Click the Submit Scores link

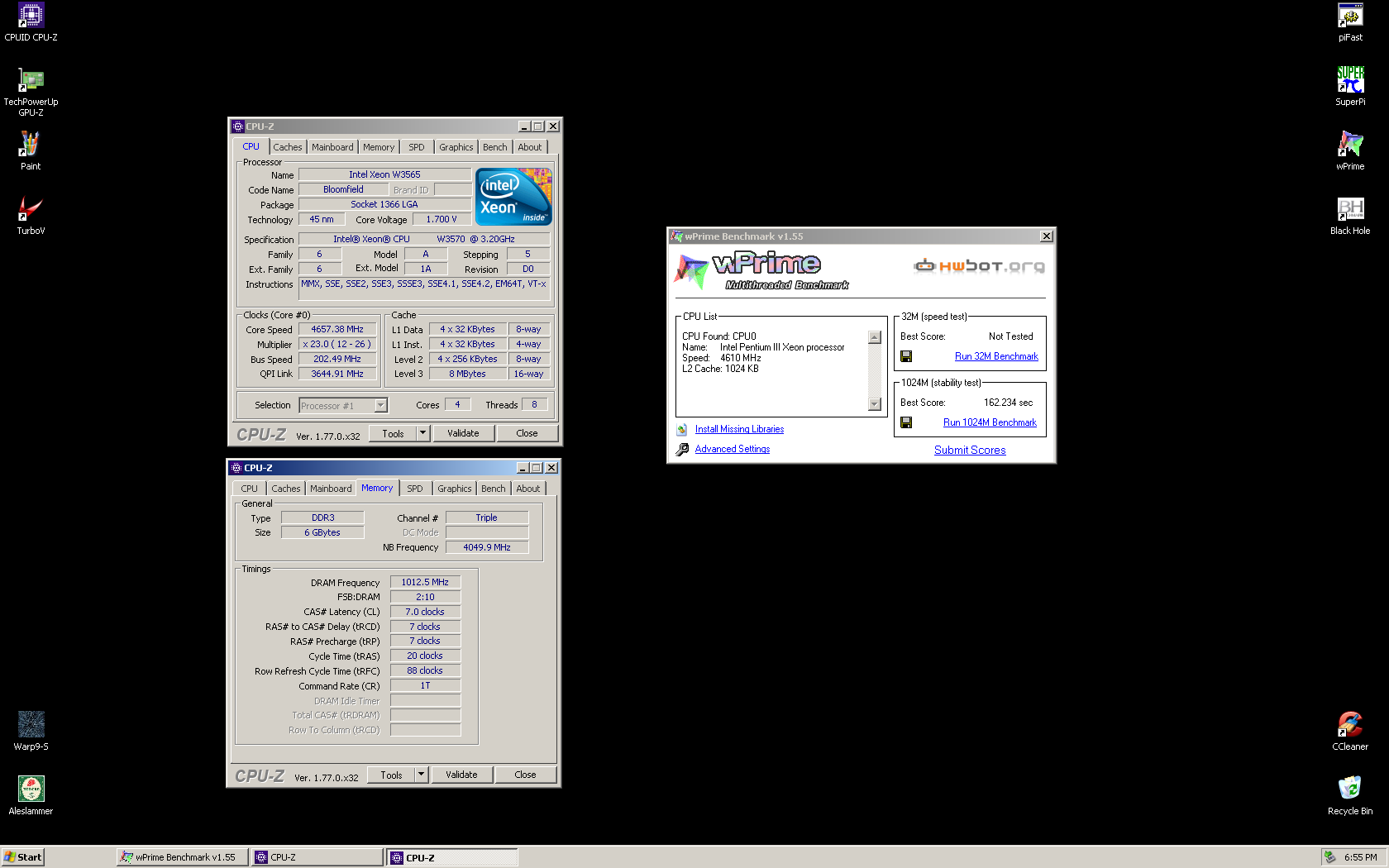(x=970, y=450)
